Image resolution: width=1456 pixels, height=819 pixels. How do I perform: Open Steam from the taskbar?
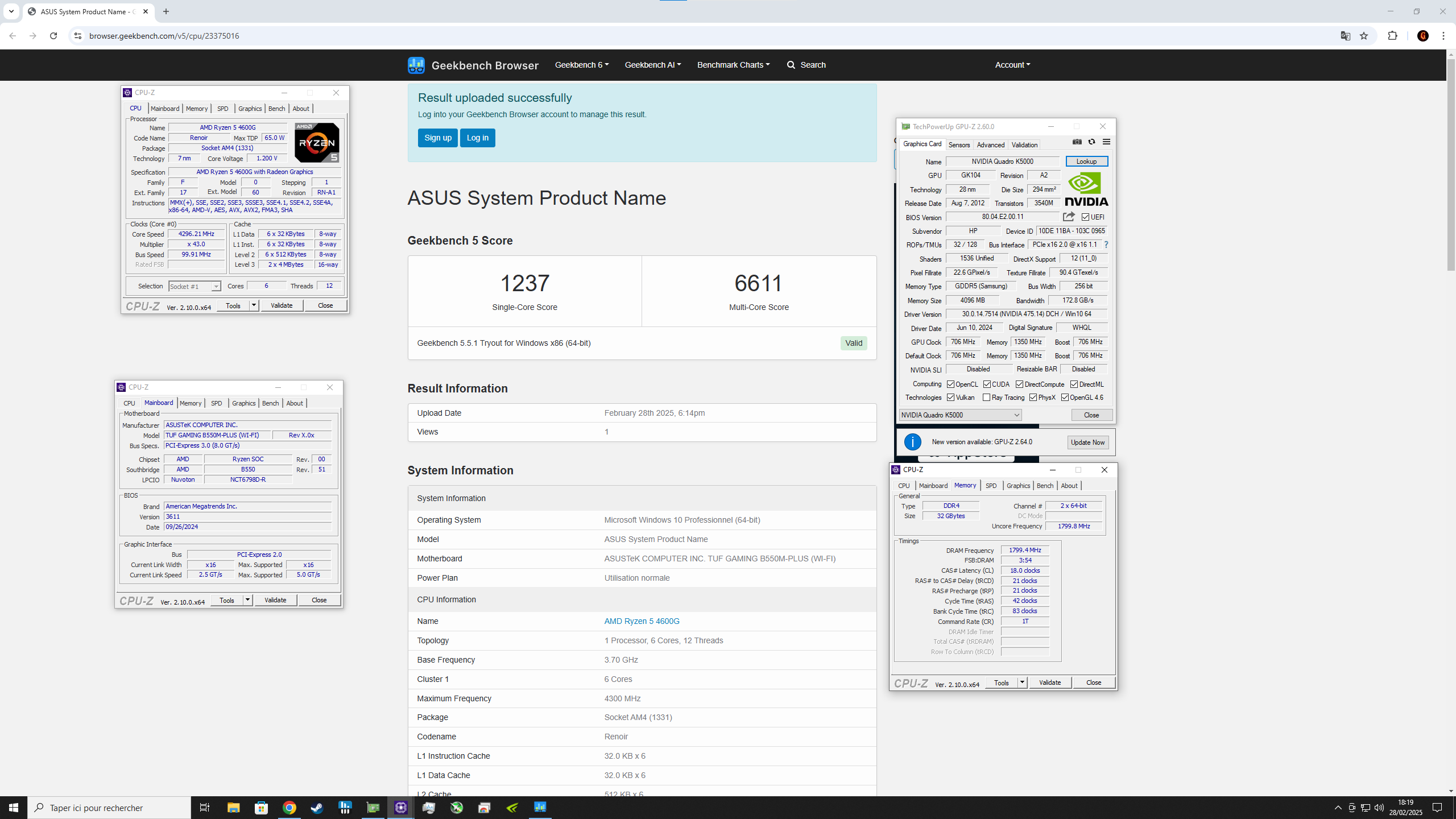(317, 808)
